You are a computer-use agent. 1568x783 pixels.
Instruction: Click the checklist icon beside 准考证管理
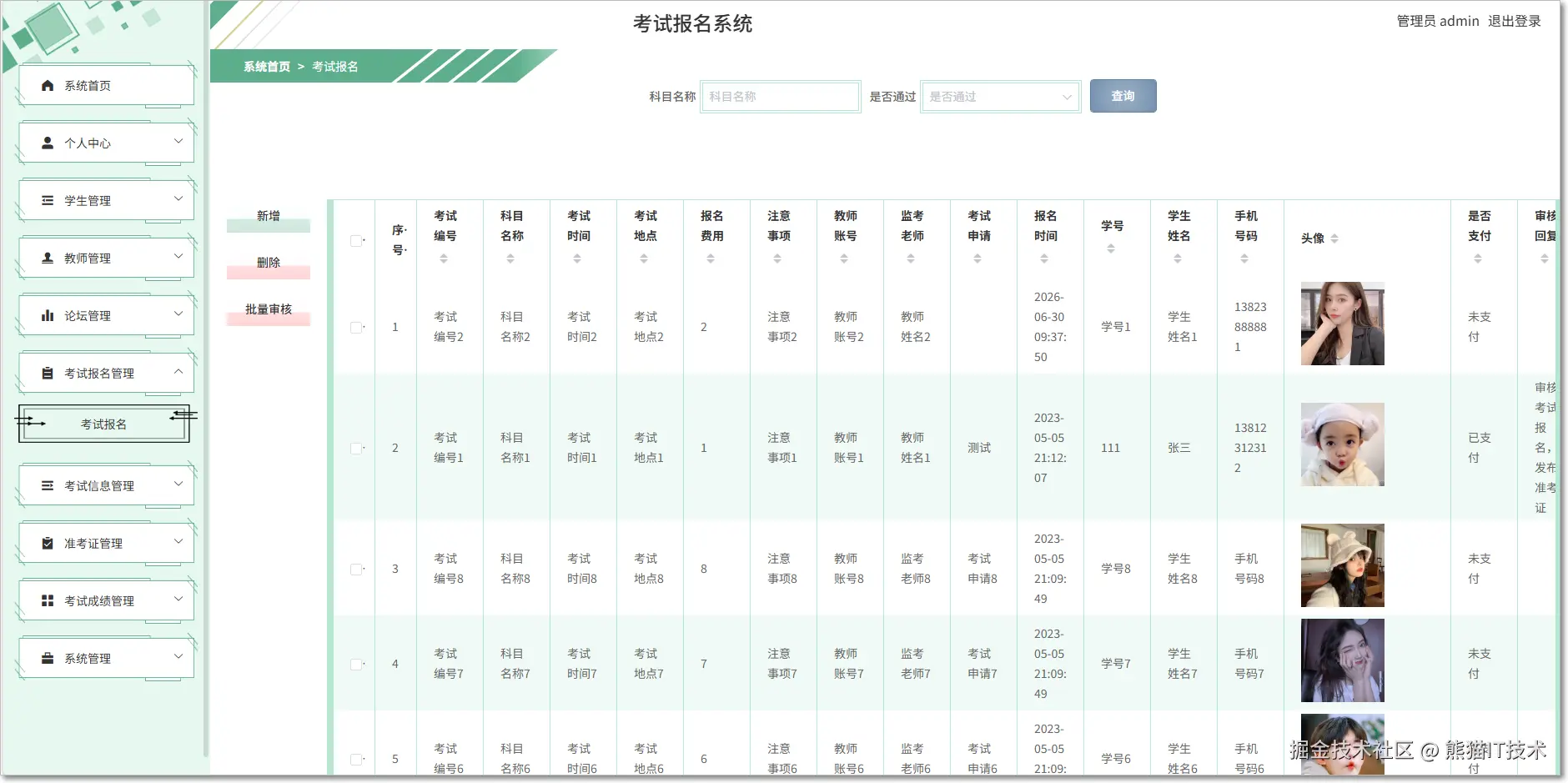pos(48,543)
